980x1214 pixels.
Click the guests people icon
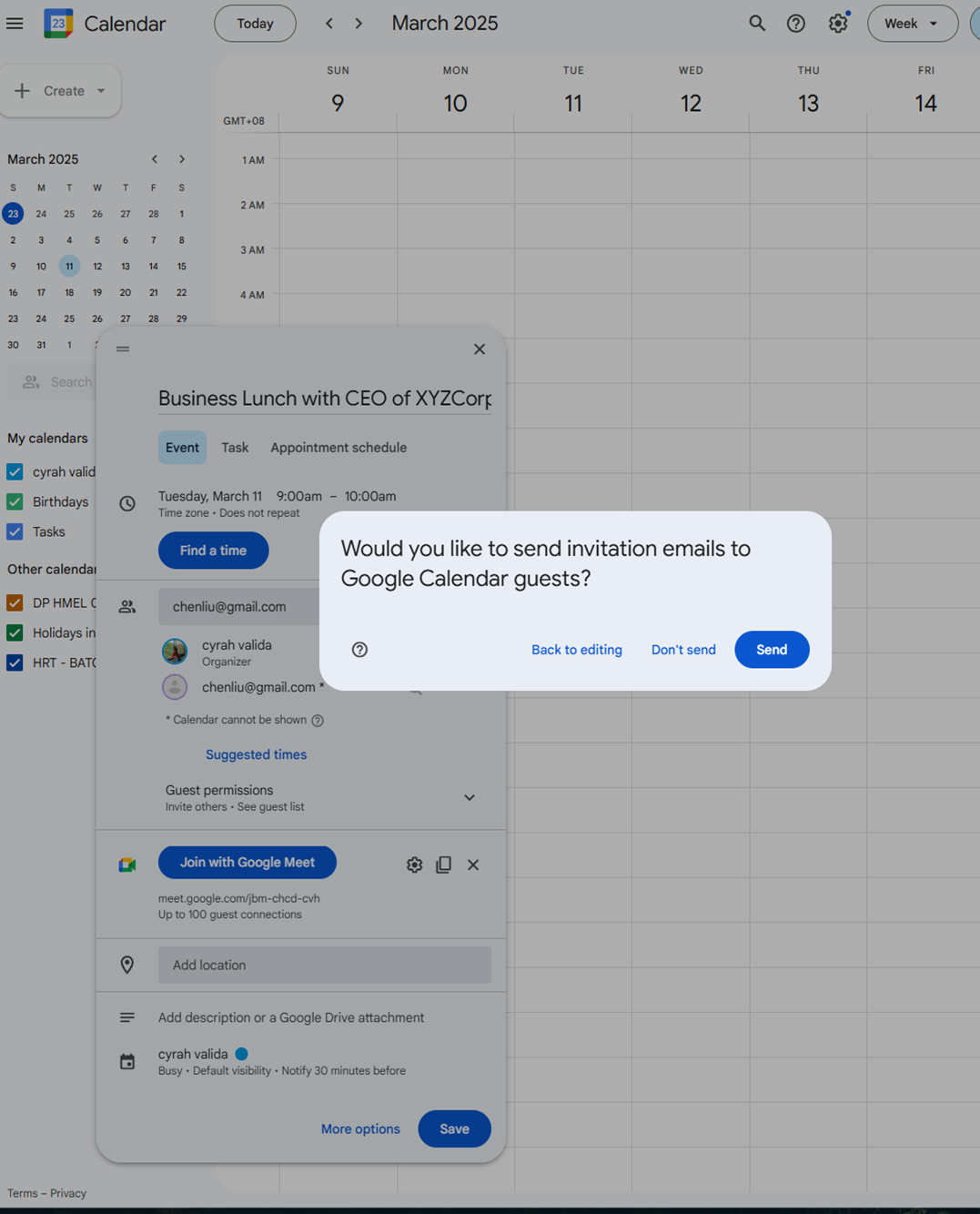127,606
